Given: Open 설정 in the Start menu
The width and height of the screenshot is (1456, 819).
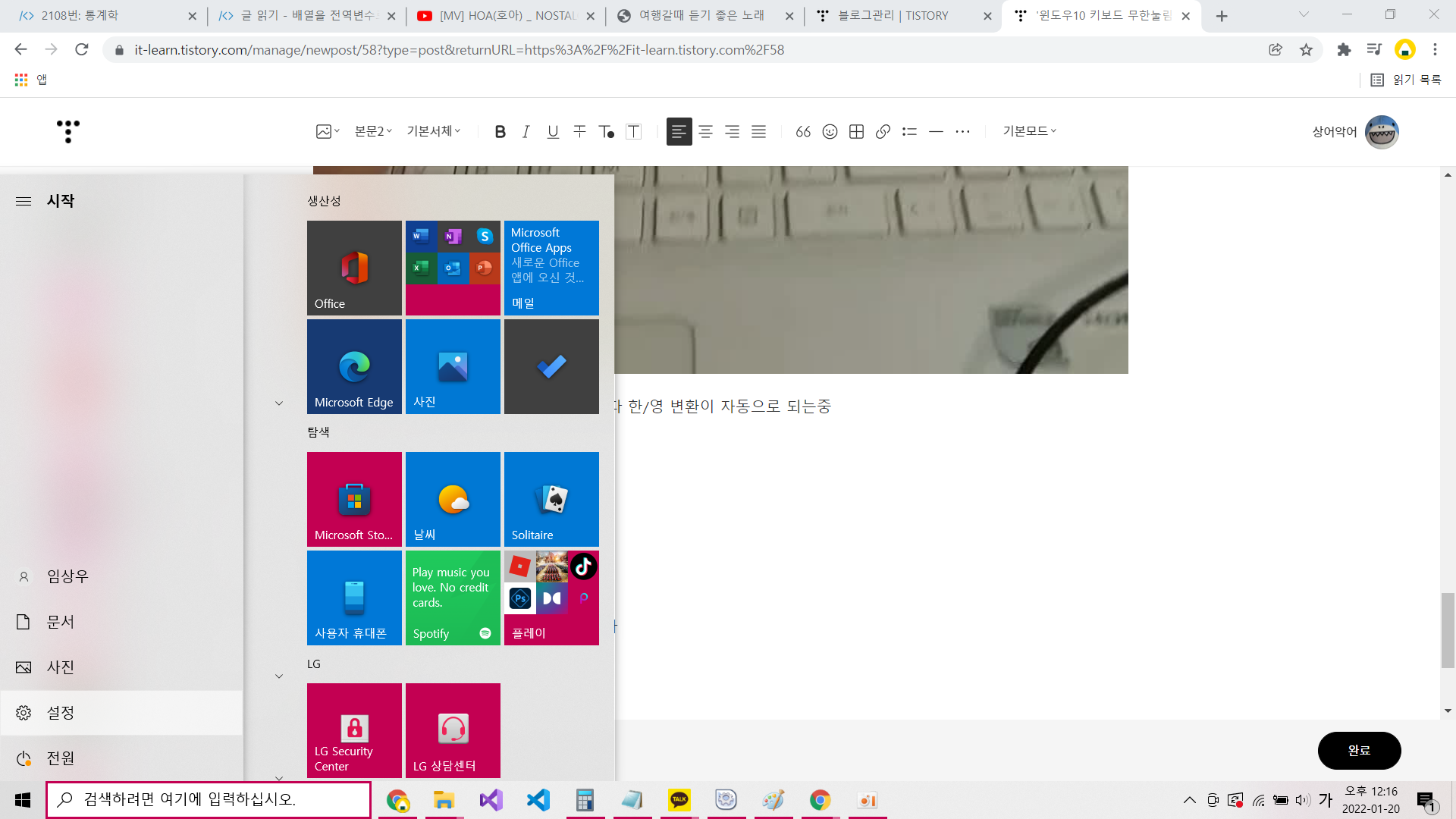Looking at the screenshot, I should [x=61, y=713].
